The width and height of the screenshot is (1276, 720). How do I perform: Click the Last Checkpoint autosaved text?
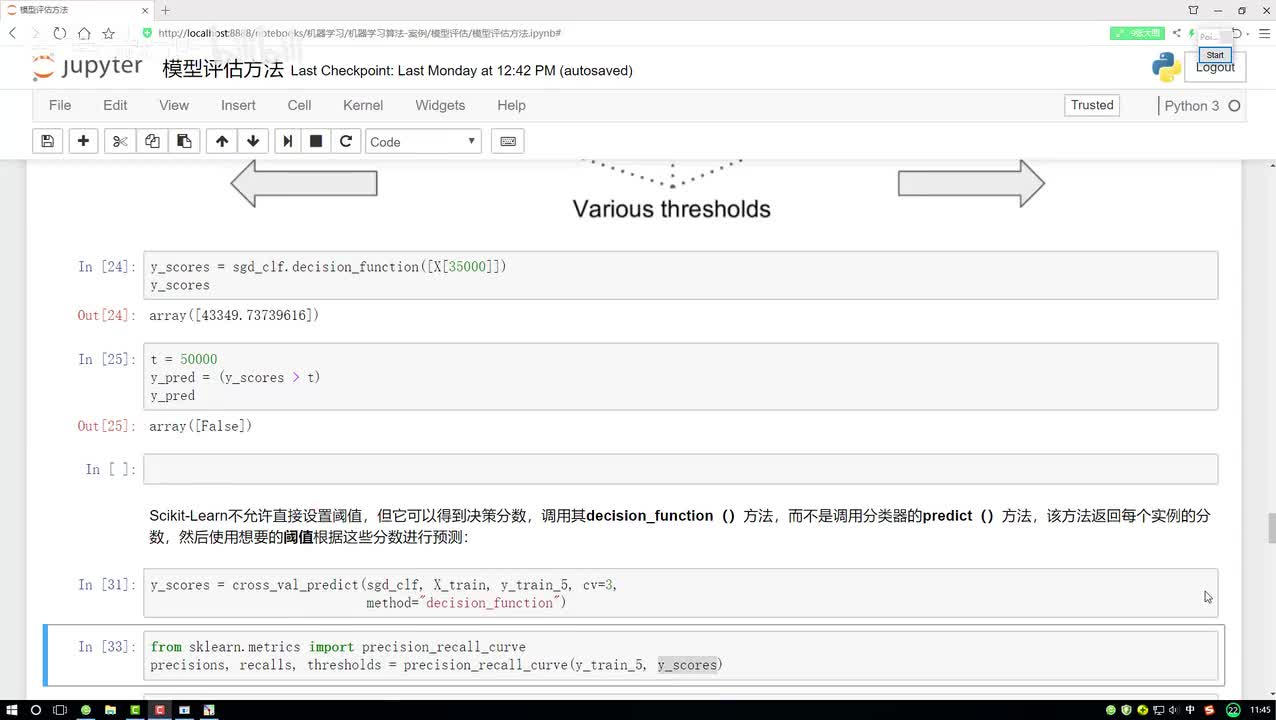(x=461, y=70)
